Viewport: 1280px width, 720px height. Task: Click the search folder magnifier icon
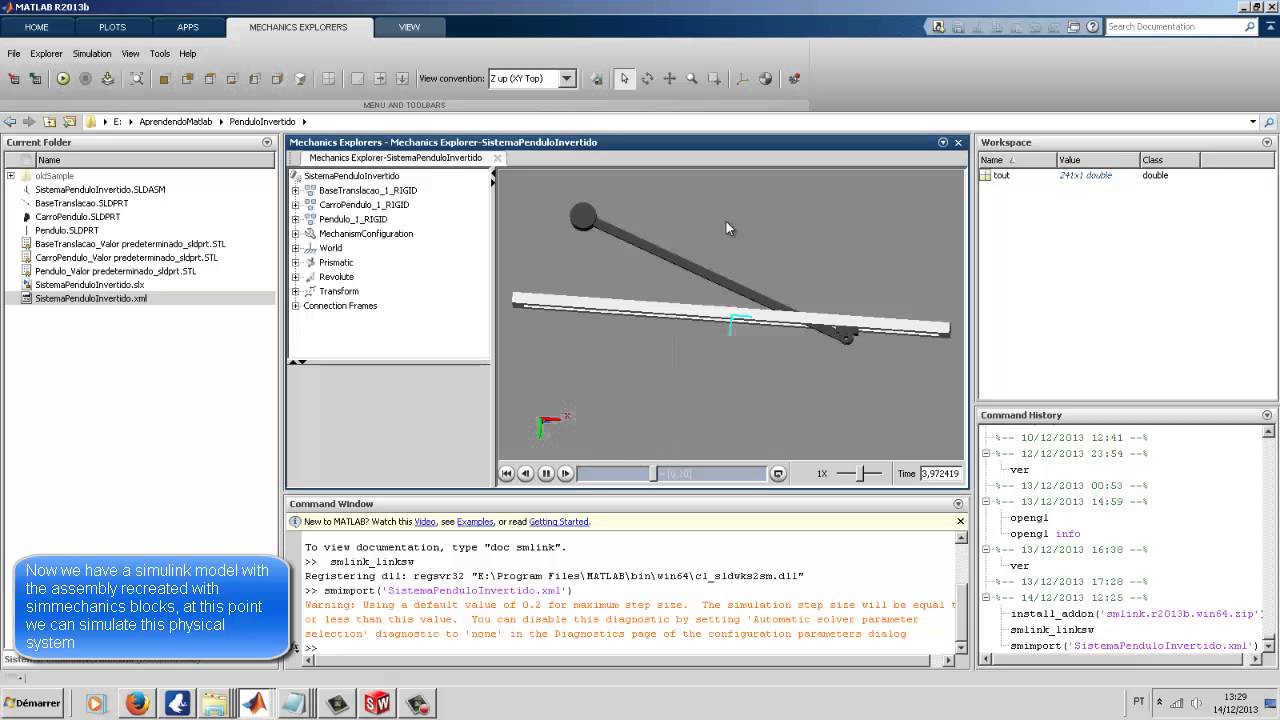click(x=1269, y=122)
